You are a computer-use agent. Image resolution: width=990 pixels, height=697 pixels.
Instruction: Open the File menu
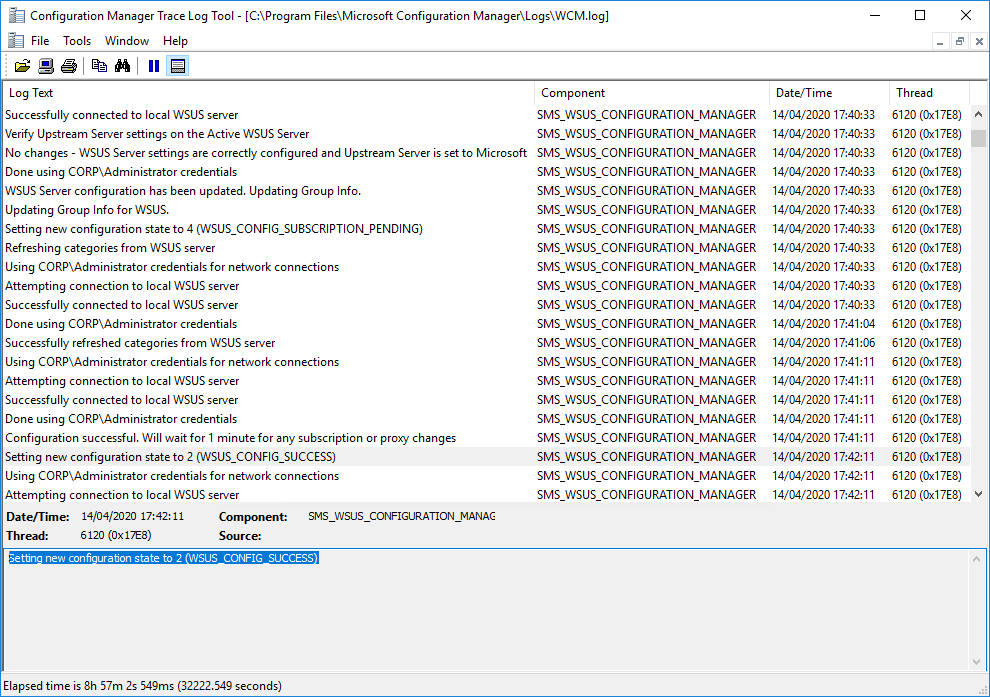tap(40, 41)
